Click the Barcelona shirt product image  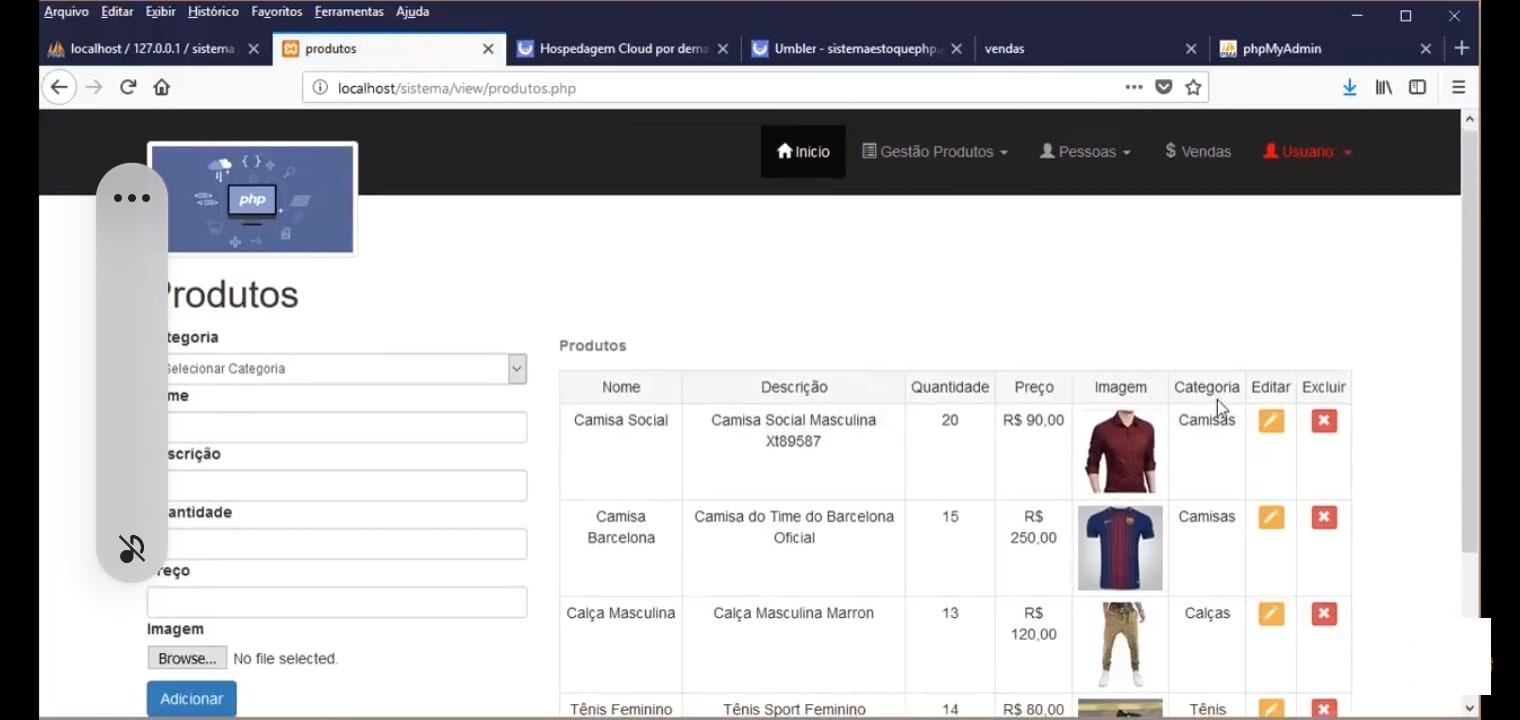coord(1120,548)
